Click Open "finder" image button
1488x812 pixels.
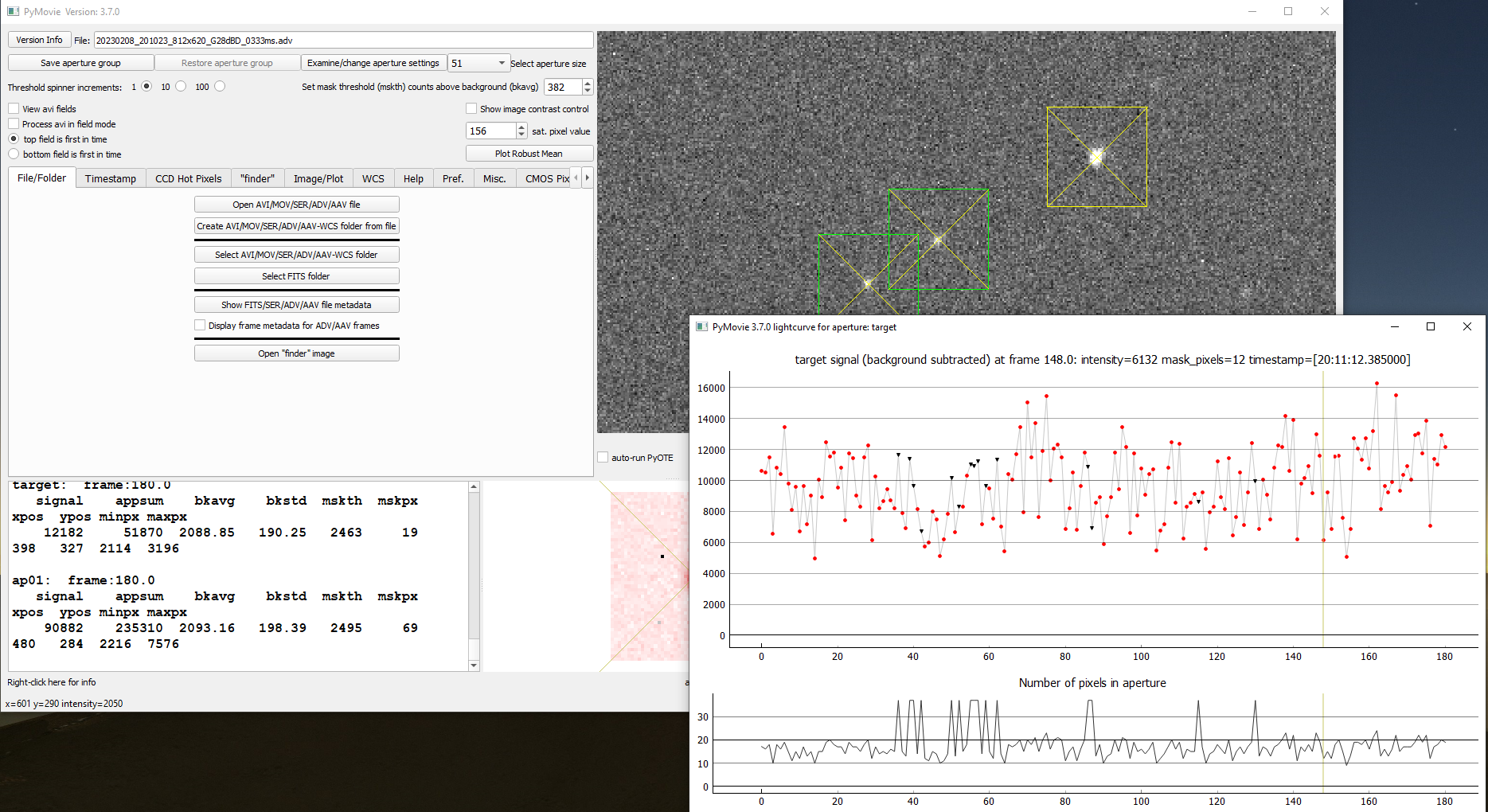[296, 353]
